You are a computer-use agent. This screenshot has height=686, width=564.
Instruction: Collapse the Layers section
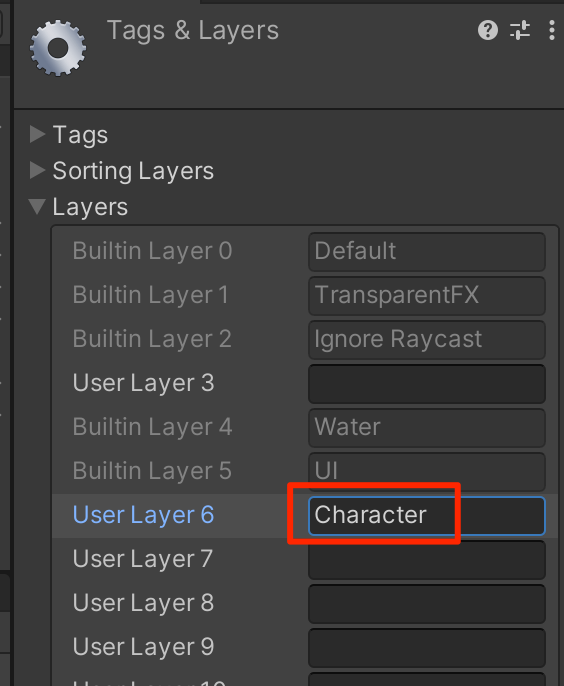[37, 206]
